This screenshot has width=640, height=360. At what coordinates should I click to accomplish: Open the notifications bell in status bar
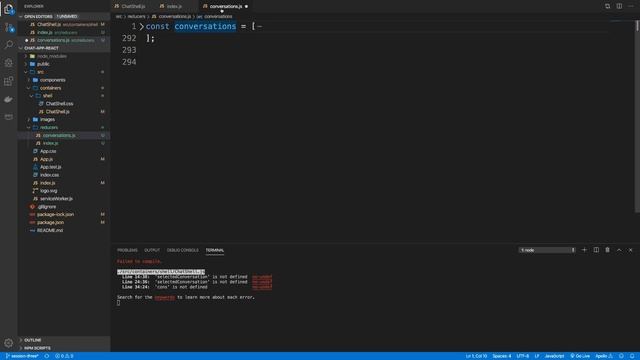tap(632, 356)
